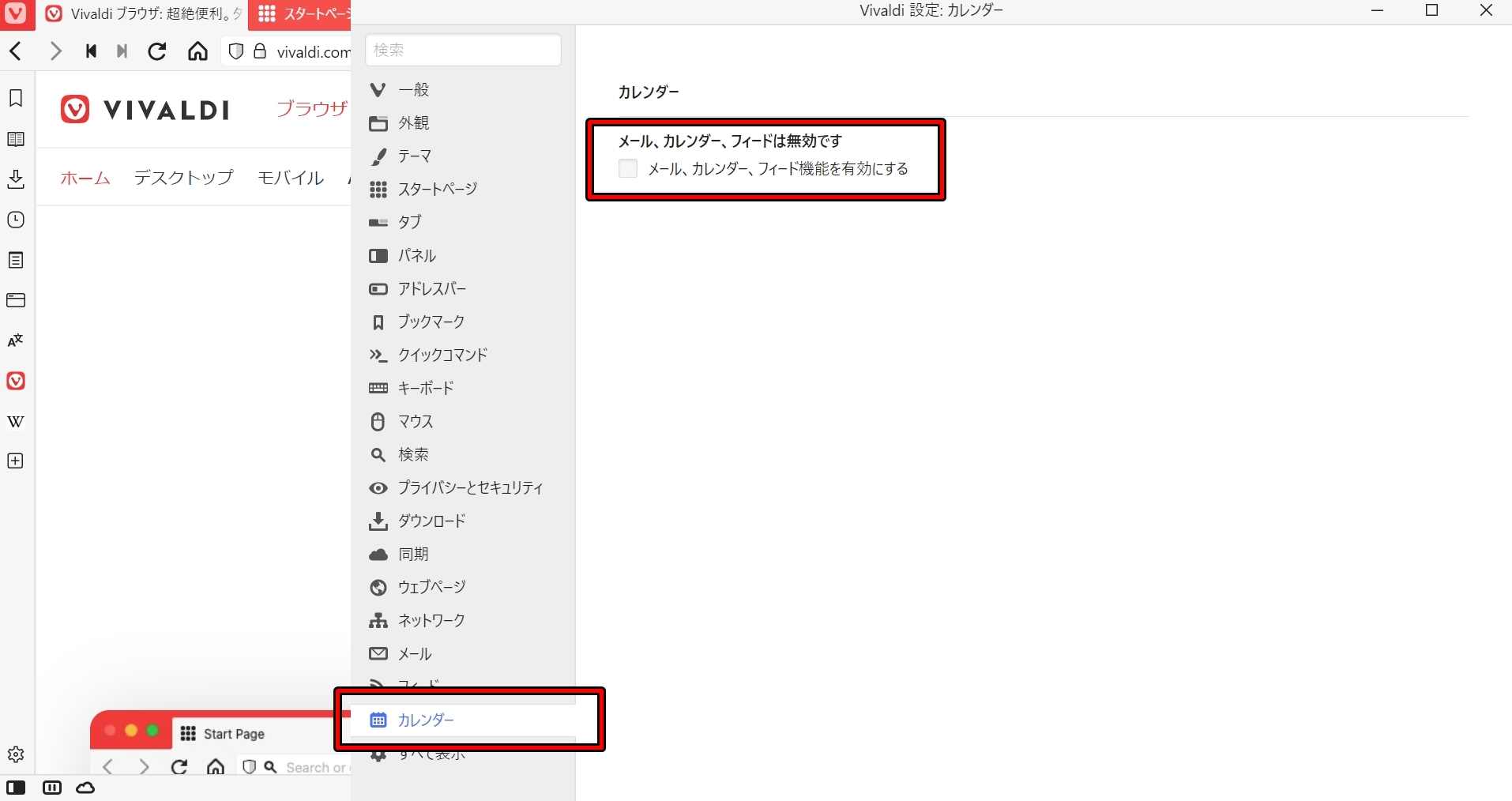This screenshot has width=1512, height=801.
Task: Click the メール、カレンダー、フィードは無効です text
Action: click(730, 141)
